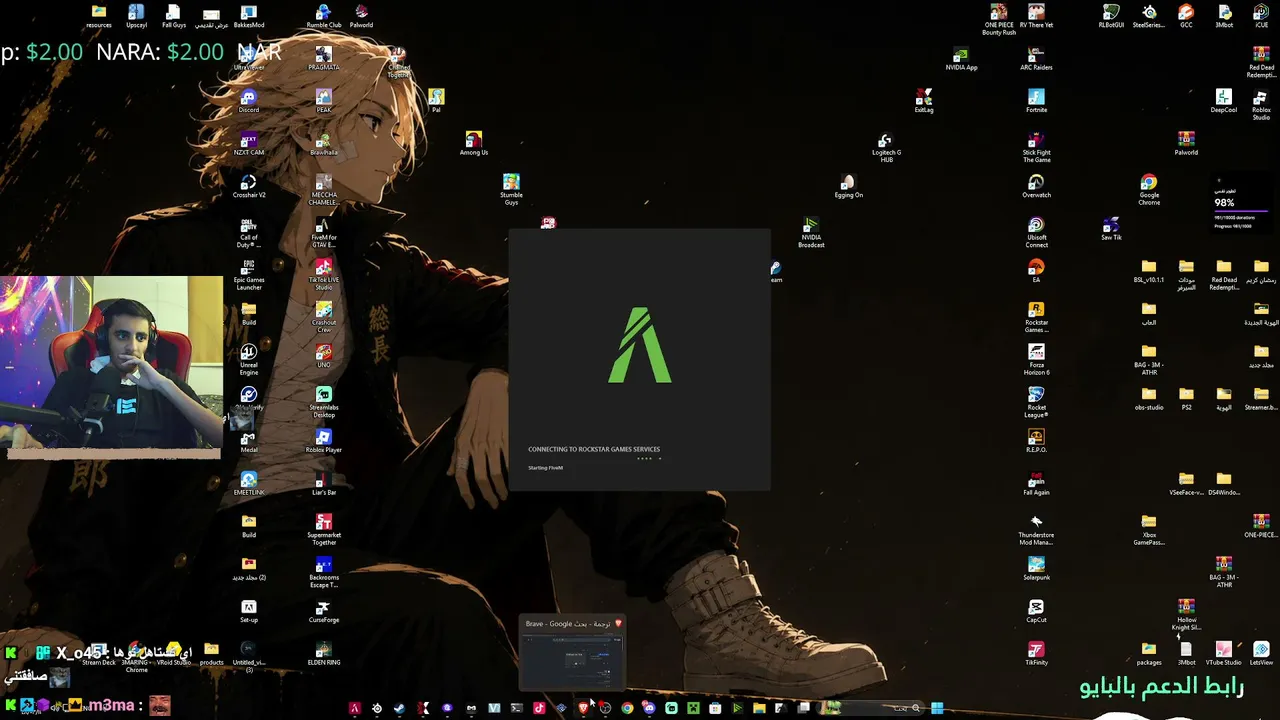Open the R.E.P.O. desktop shortcut
Viewport: 1280px width, 720px height.
(1036, 441)
